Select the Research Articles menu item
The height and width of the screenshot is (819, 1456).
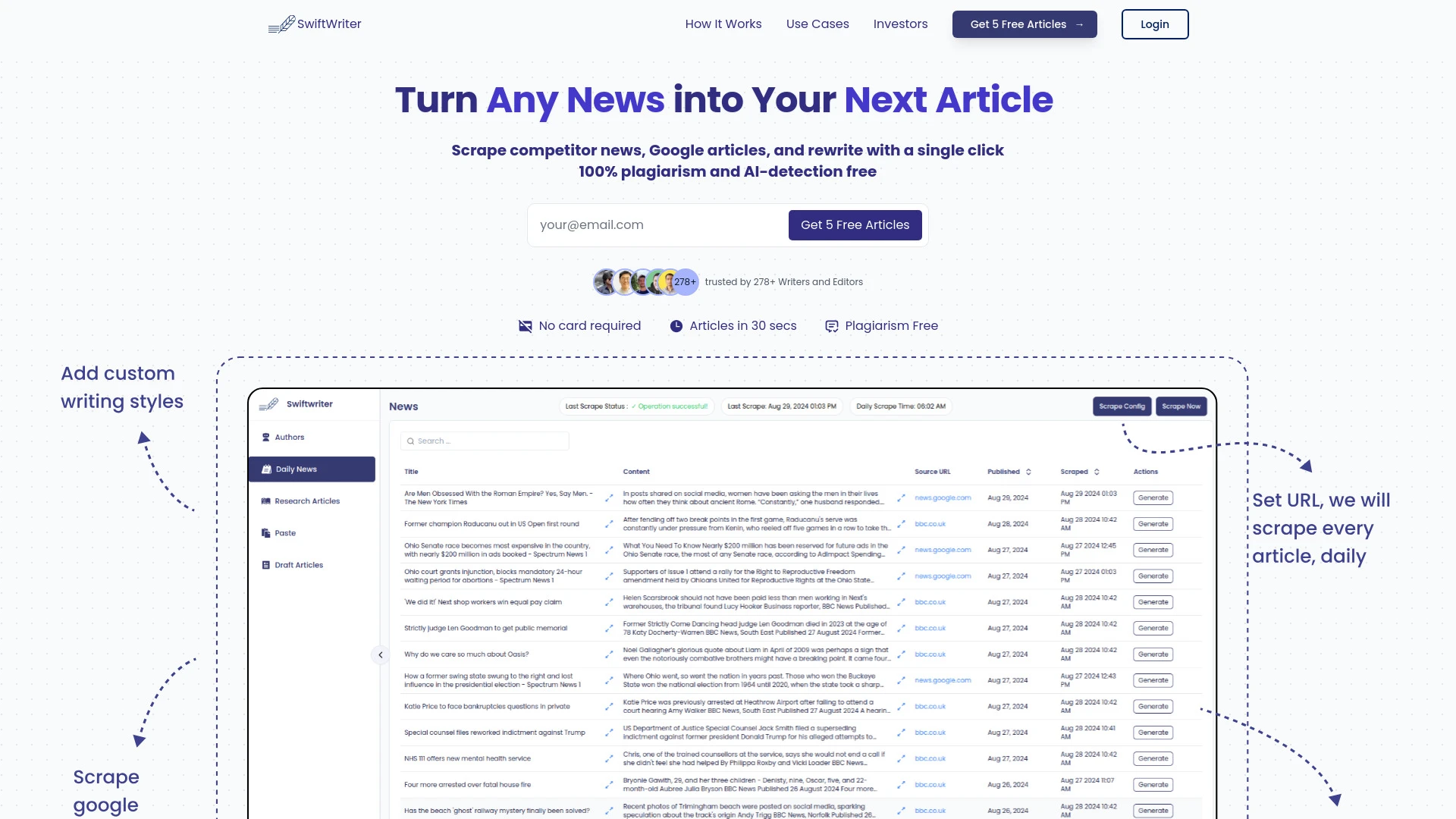307,501
